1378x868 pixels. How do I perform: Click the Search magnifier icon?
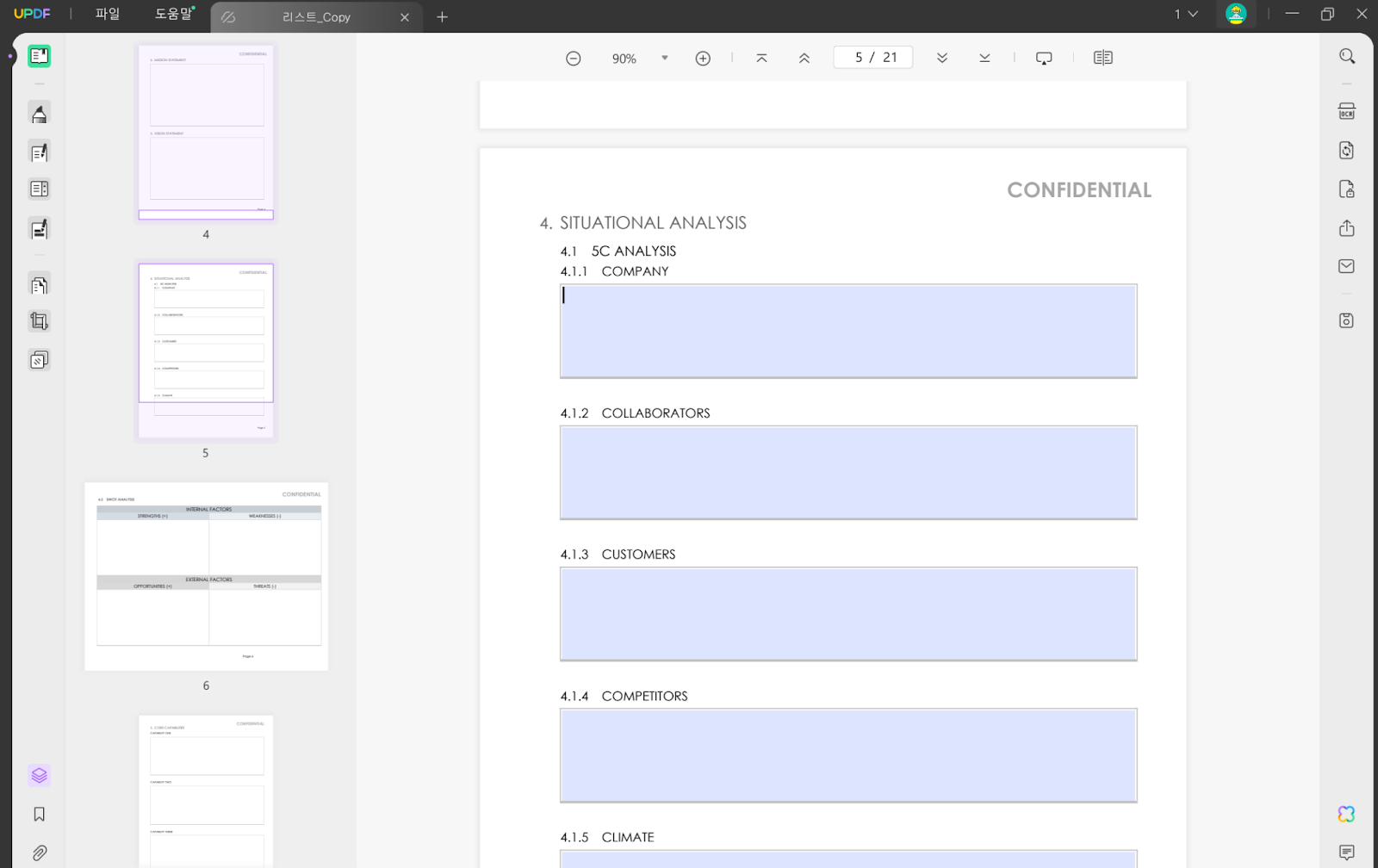click(1347, 57)
